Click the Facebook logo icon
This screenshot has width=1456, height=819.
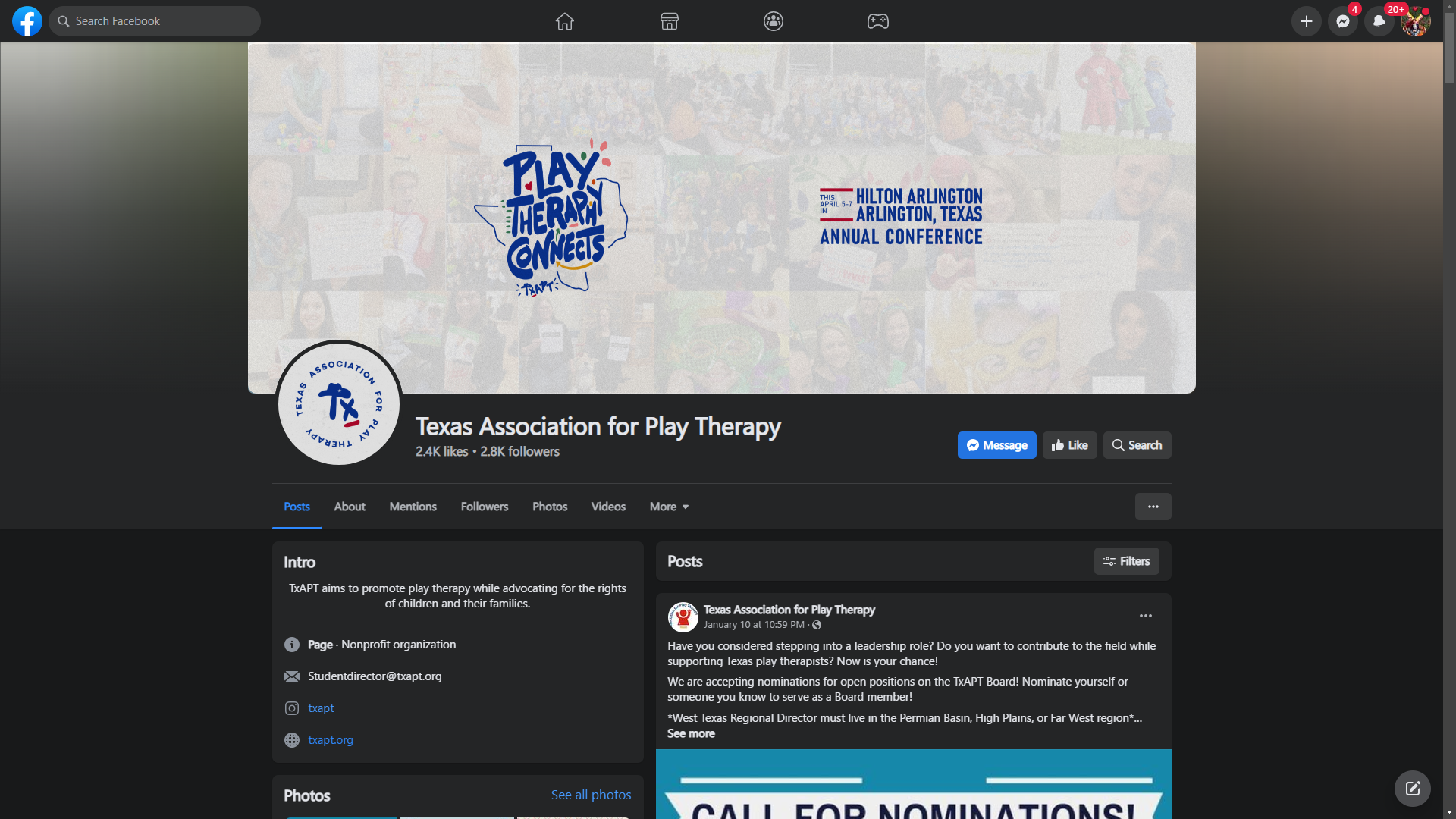[27, 21]
